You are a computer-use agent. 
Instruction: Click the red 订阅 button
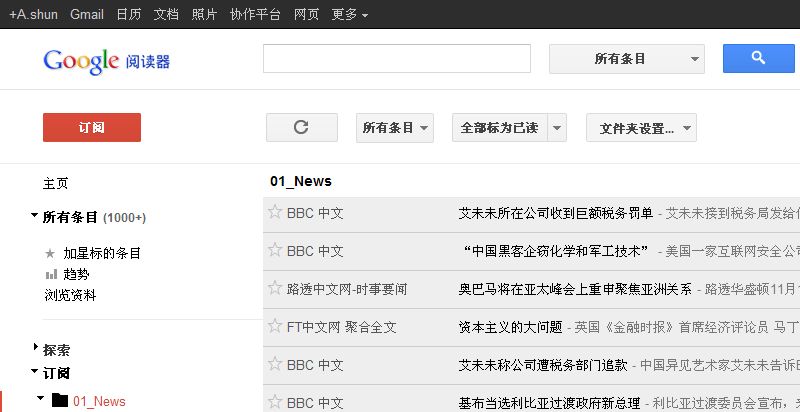(x=92, y=127)
